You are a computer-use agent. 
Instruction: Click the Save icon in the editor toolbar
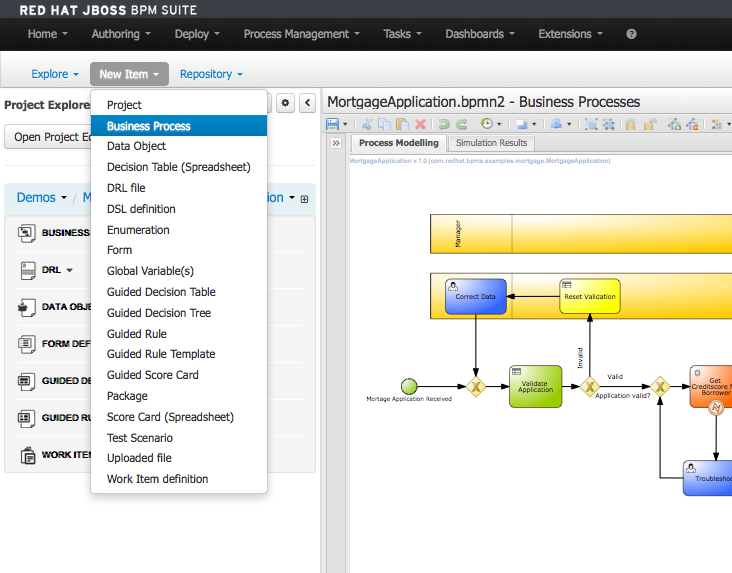pos(332,124)
